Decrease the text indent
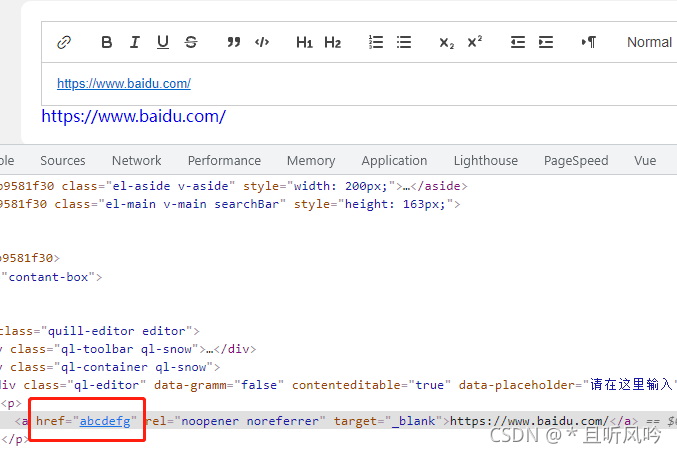The height and width of the screenshot is (453, 677). coord(517,42)
